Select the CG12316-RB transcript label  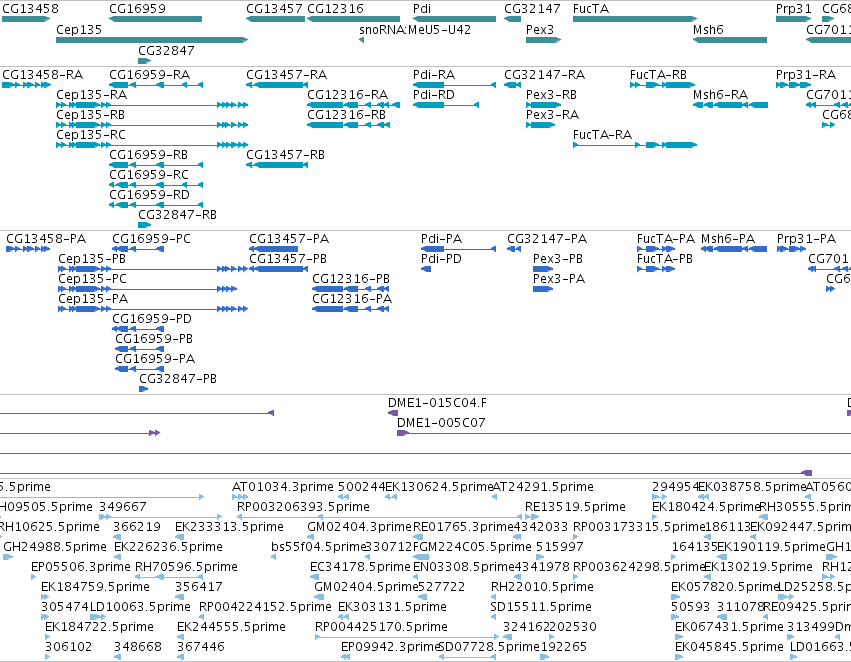pos(347,115)
